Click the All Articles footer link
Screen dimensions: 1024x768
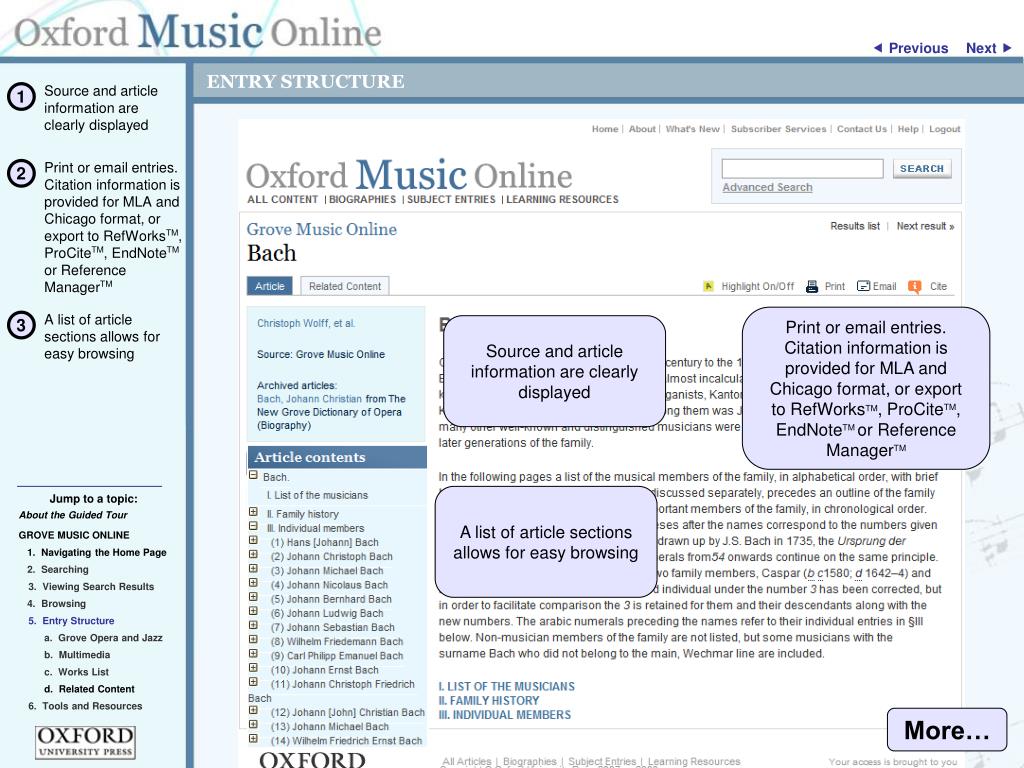(467, 761)
